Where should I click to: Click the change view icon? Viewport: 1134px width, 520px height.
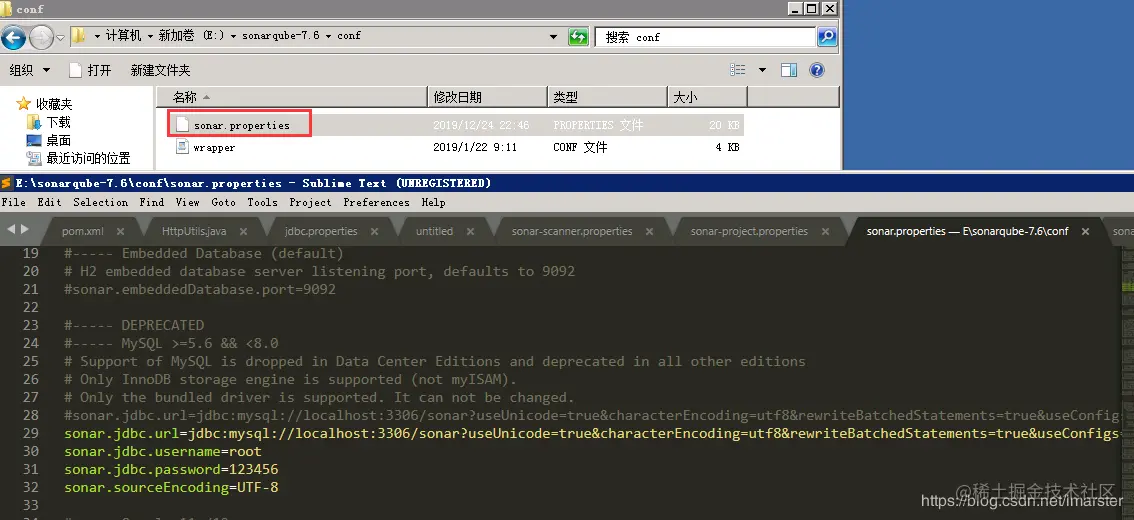738,70
